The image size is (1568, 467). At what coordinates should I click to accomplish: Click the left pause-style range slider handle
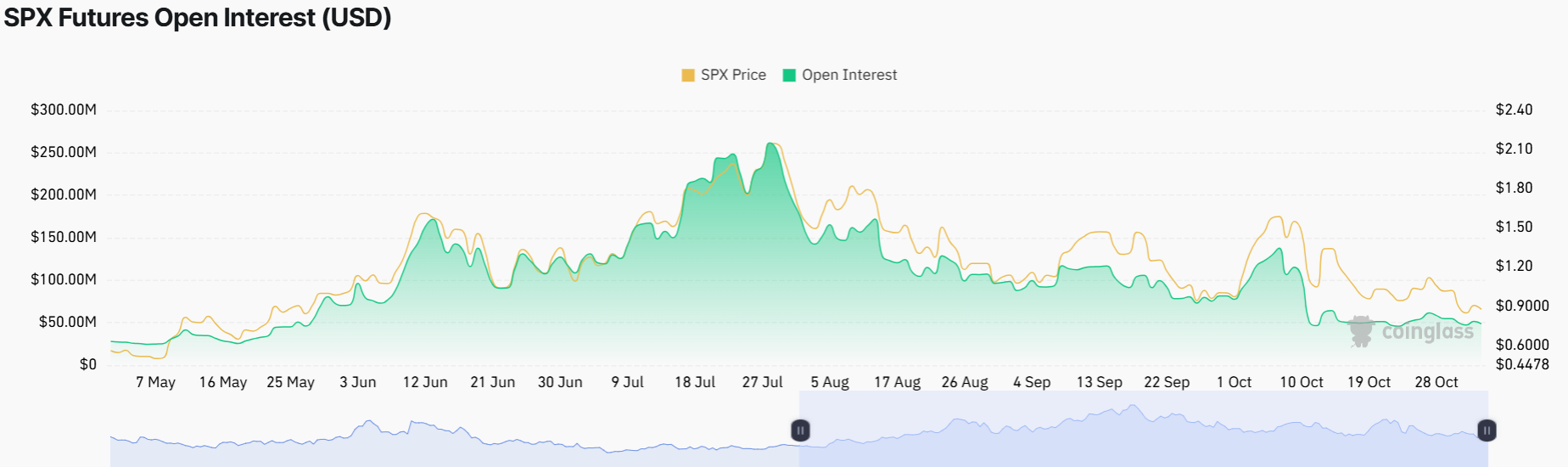click(x=800, y=430)
